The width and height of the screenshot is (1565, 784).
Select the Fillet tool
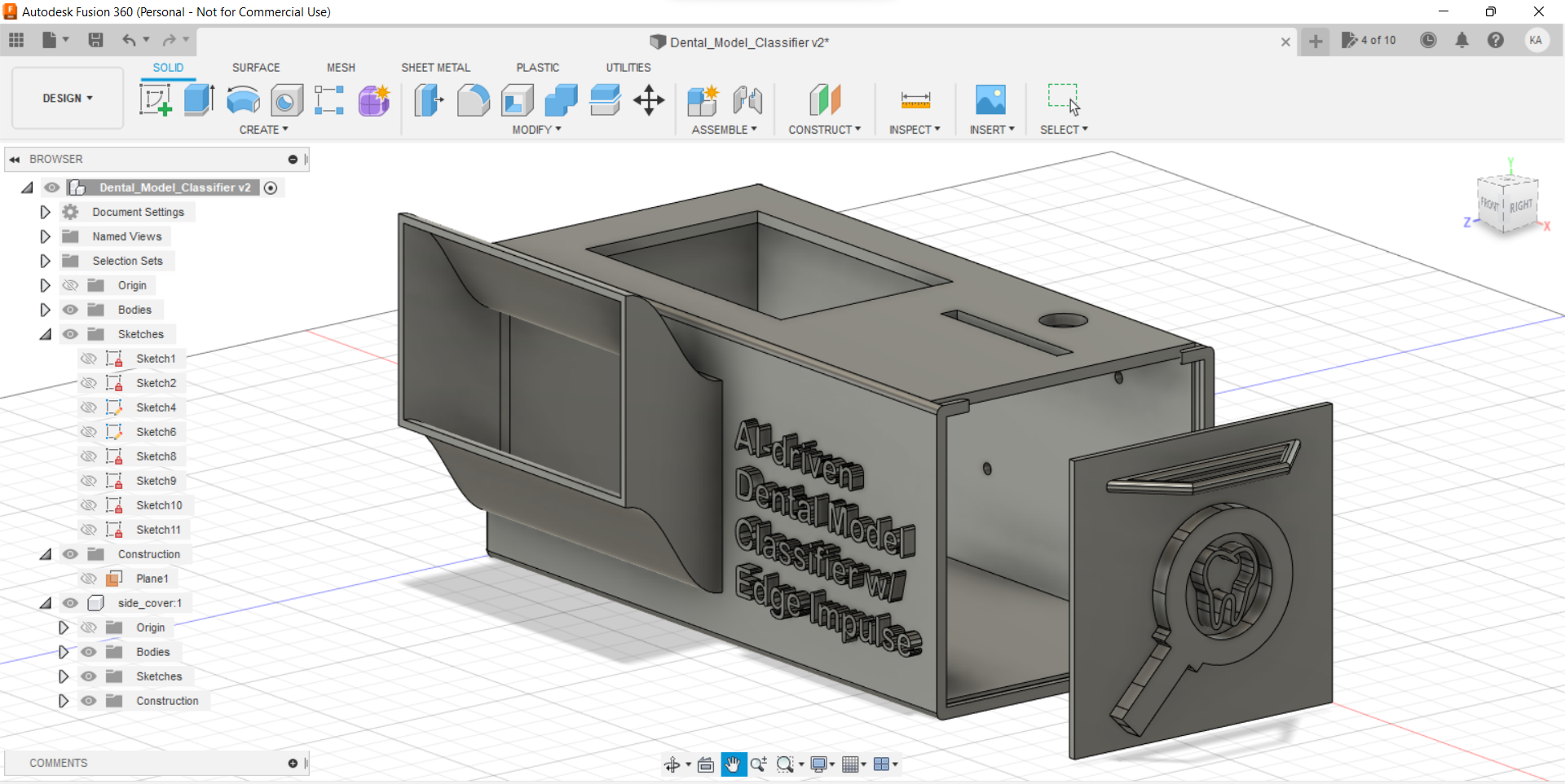pos(474,100)
